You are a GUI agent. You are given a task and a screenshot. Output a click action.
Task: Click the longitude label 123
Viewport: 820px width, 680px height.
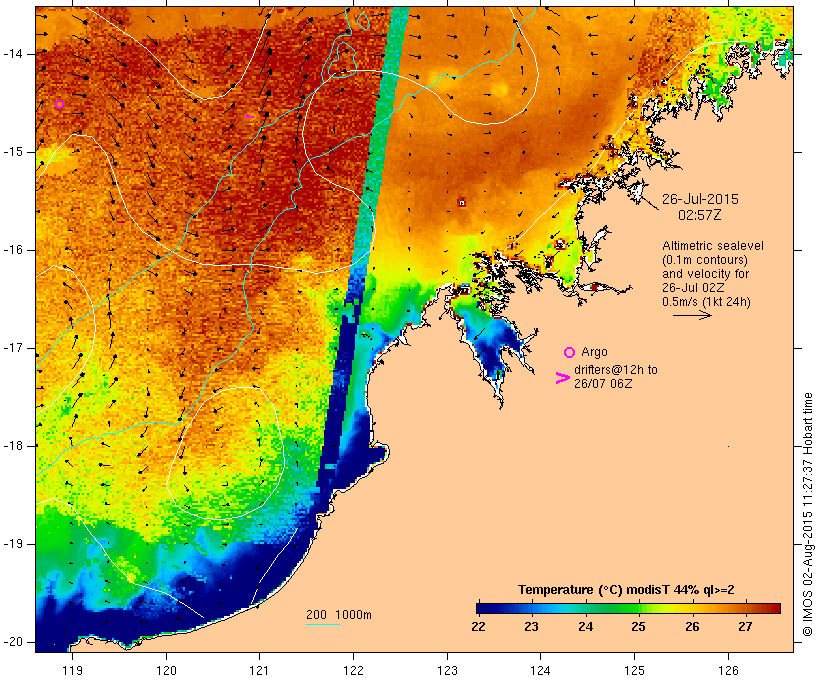click(x=447, y=670)
